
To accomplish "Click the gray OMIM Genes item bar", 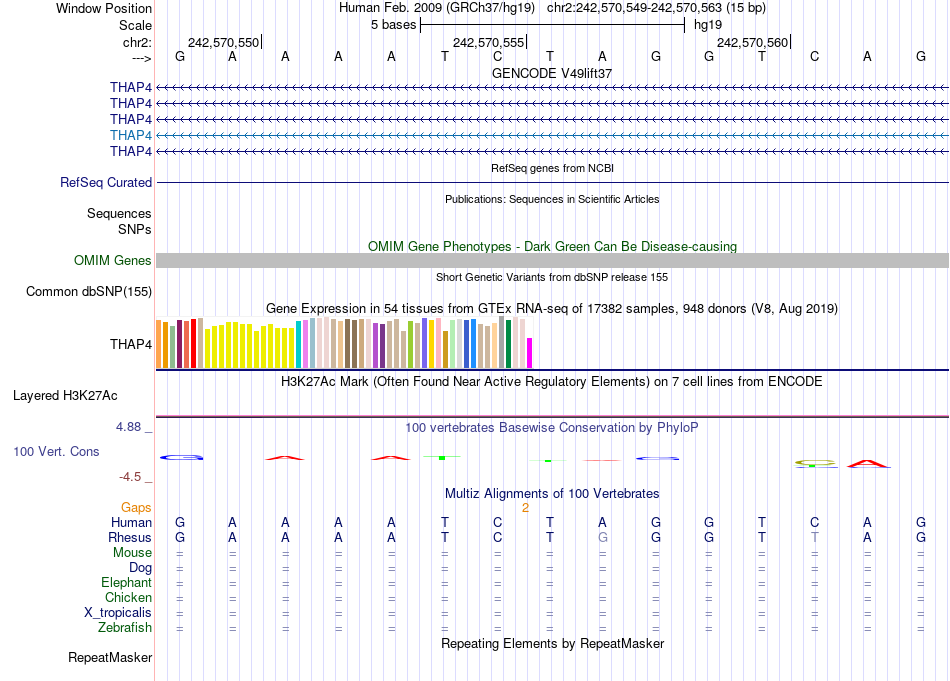I will click(552, 261).
